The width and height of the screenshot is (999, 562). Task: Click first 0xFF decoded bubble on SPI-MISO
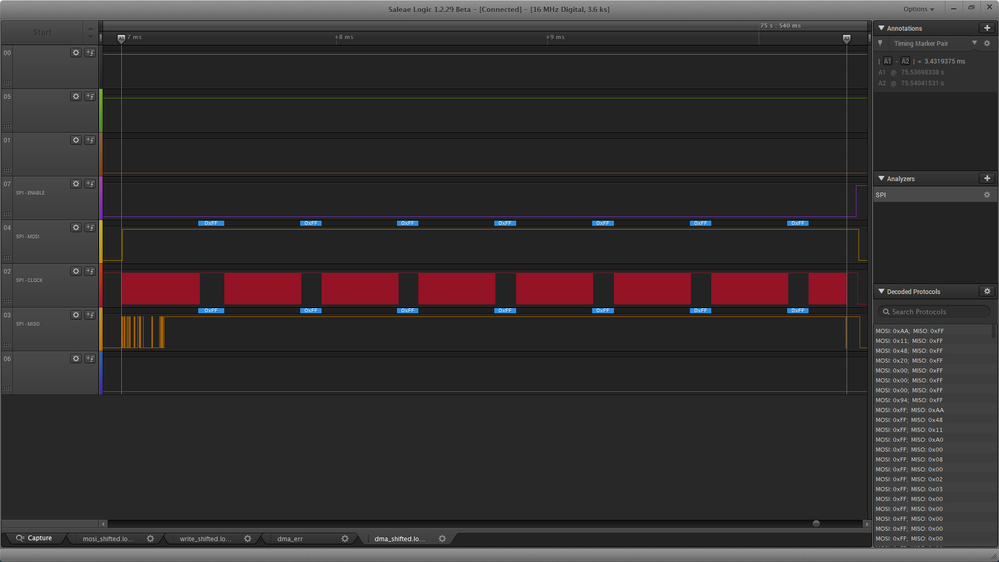[211, 310]
